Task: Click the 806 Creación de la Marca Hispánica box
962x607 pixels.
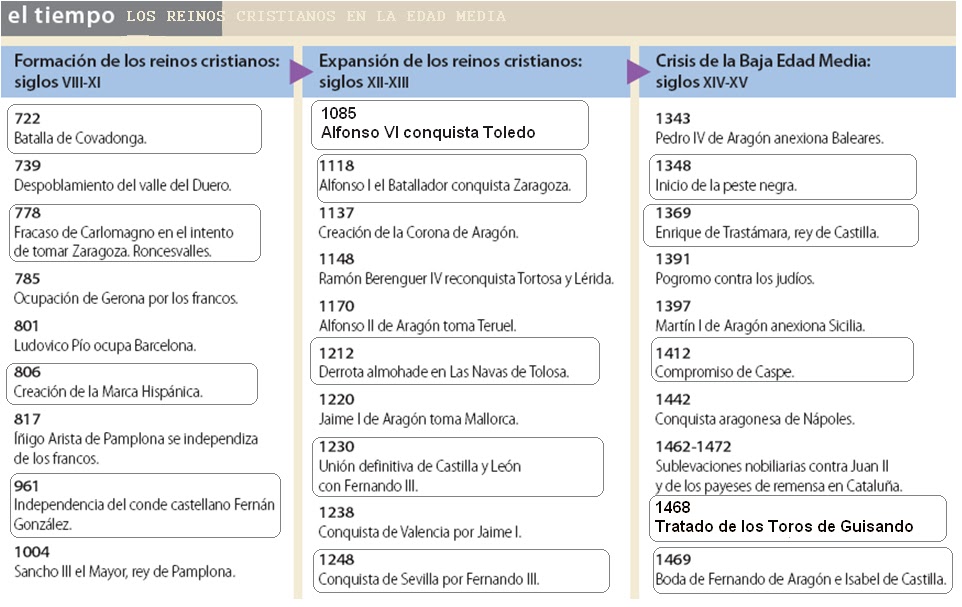Action: coord(132,384)
